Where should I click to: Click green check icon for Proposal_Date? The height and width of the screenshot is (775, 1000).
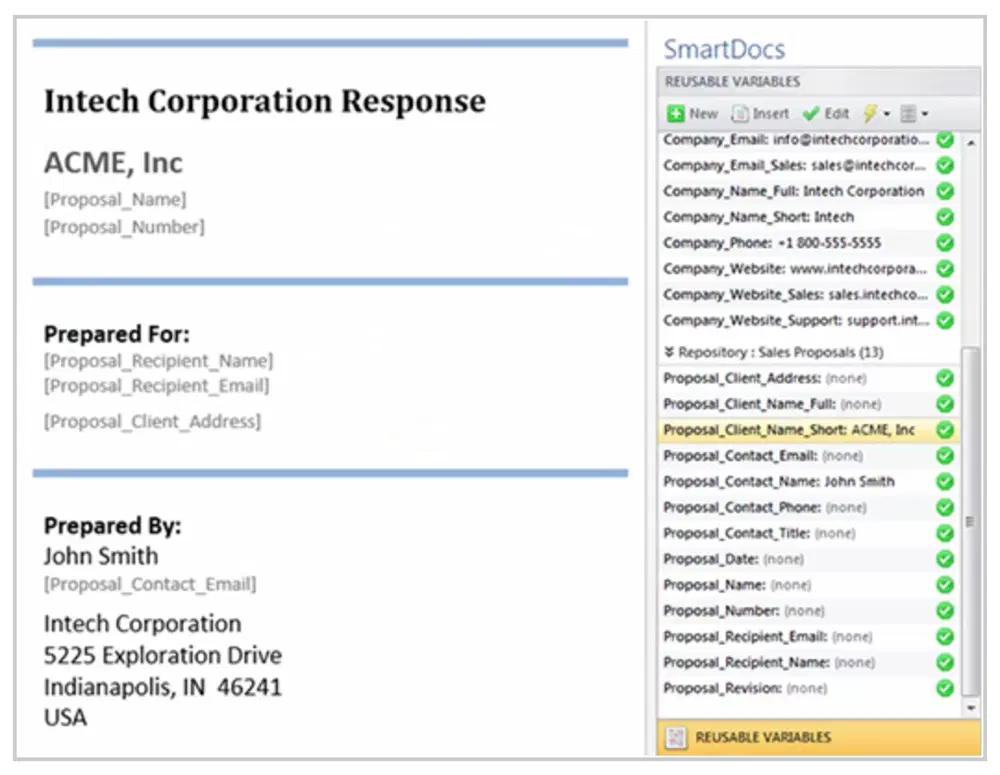(945, 559)
